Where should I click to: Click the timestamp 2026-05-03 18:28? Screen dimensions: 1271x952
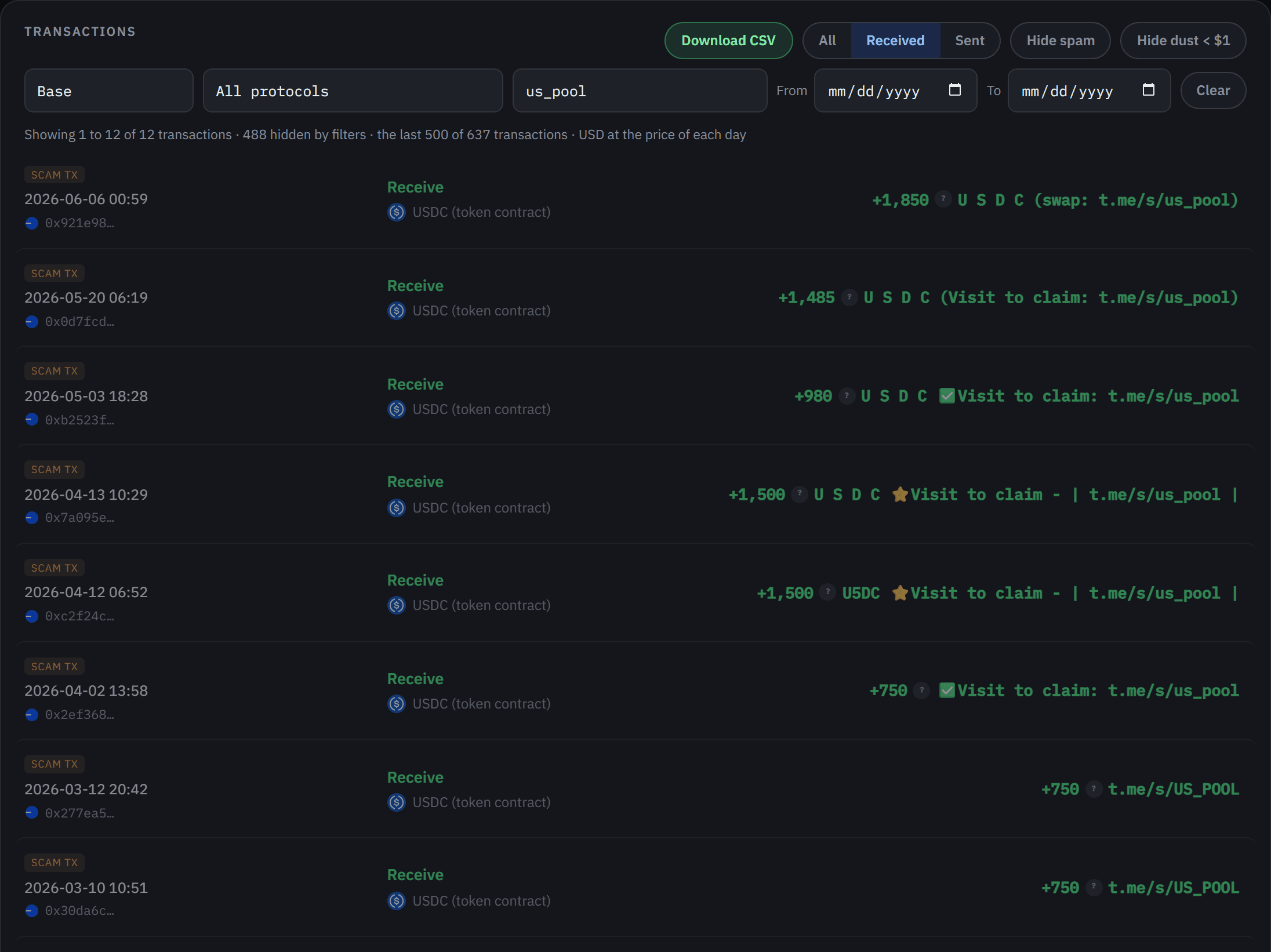tap(86, 396)
